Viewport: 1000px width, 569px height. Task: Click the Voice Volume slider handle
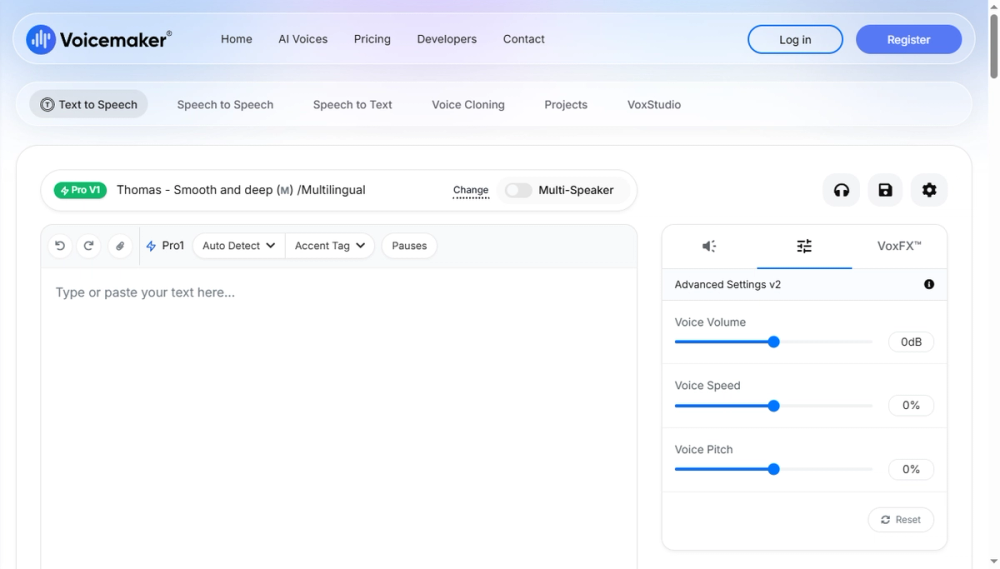(x=774, y=342)
